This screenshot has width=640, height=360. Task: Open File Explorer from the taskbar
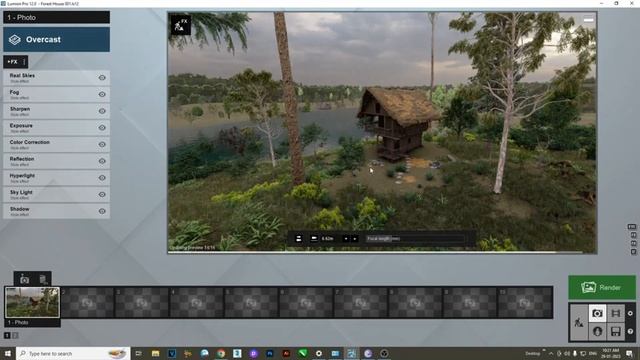click(156, 353)
